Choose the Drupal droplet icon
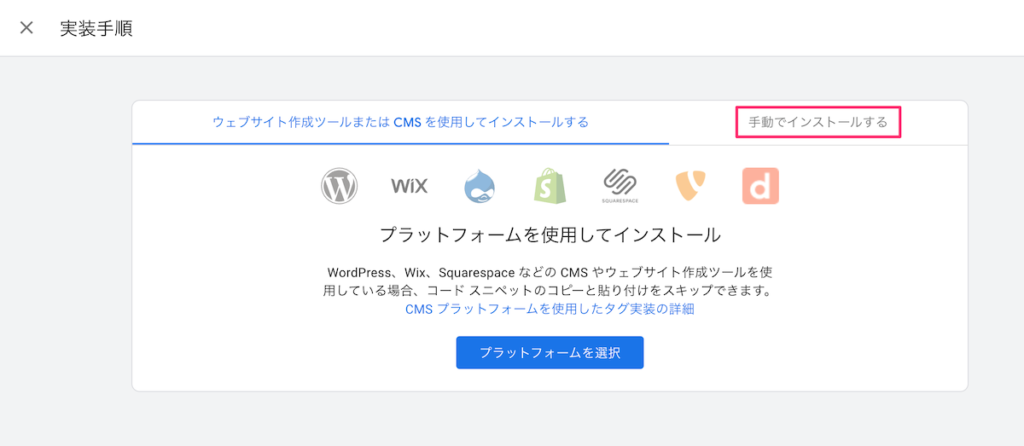Image resolution: width=1024 pixels, height=446 pixels. (480, 186)
